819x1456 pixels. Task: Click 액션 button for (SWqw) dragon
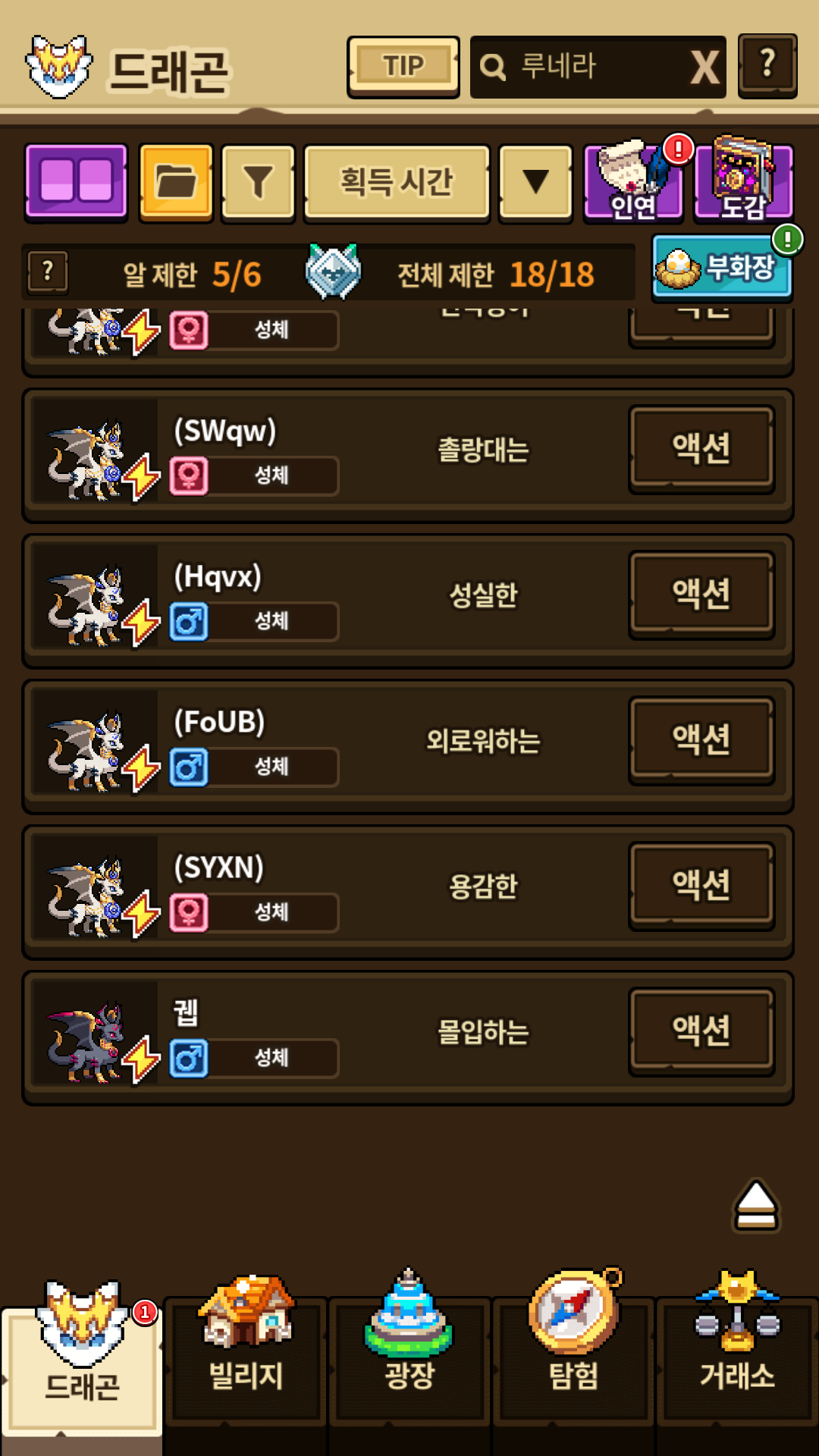(x=701, y=449)
